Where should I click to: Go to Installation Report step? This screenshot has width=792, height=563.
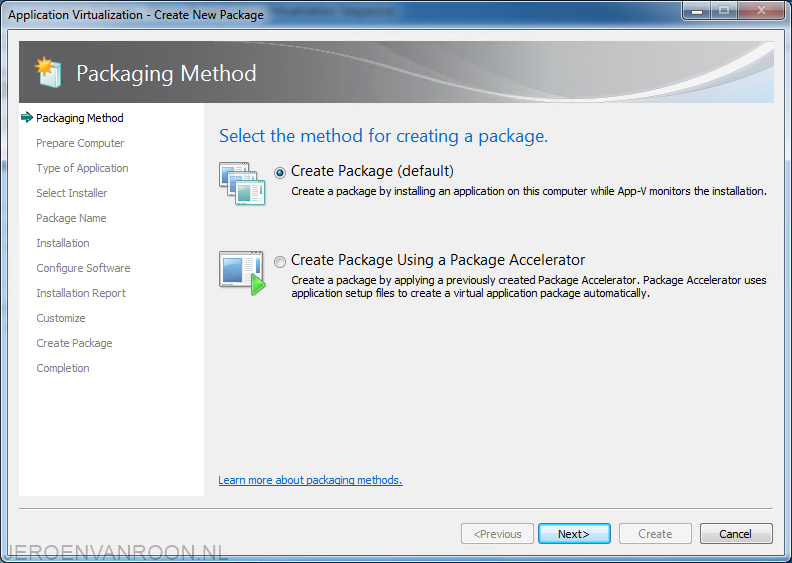[81, 293]
